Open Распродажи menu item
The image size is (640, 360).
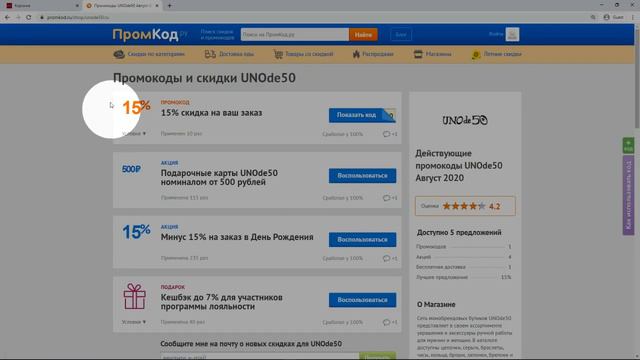click(x=378, y=54)
